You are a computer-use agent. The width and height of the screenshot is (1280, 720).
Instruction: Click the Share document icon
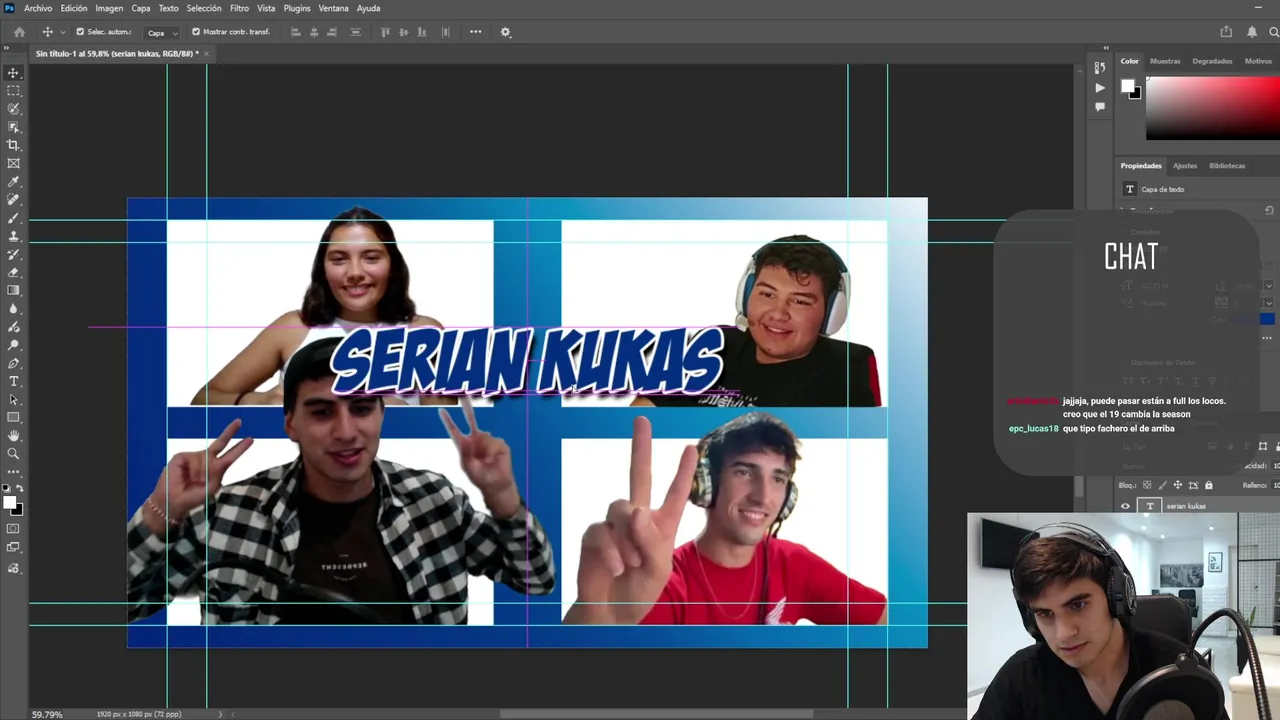[x=1226, y=32]
